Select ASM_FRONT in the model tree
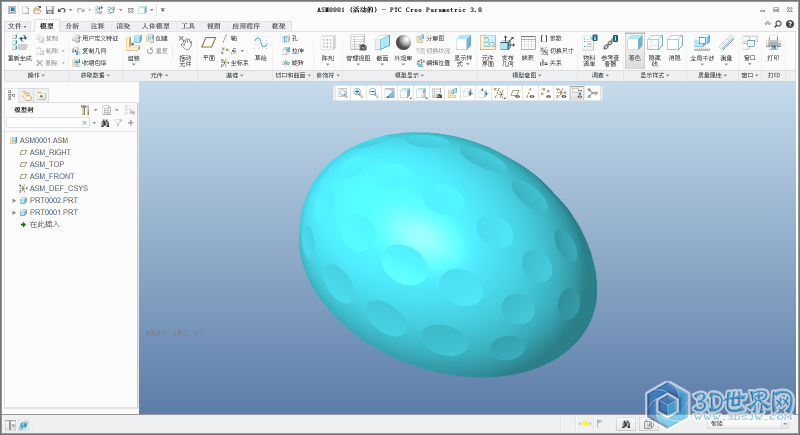 (x=52, y=176)
